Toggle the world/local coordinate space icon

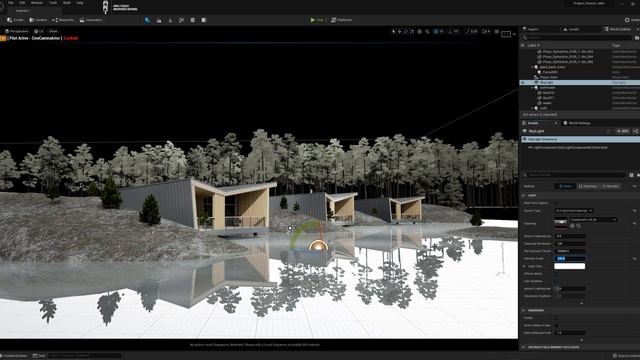tap(420, 31)
